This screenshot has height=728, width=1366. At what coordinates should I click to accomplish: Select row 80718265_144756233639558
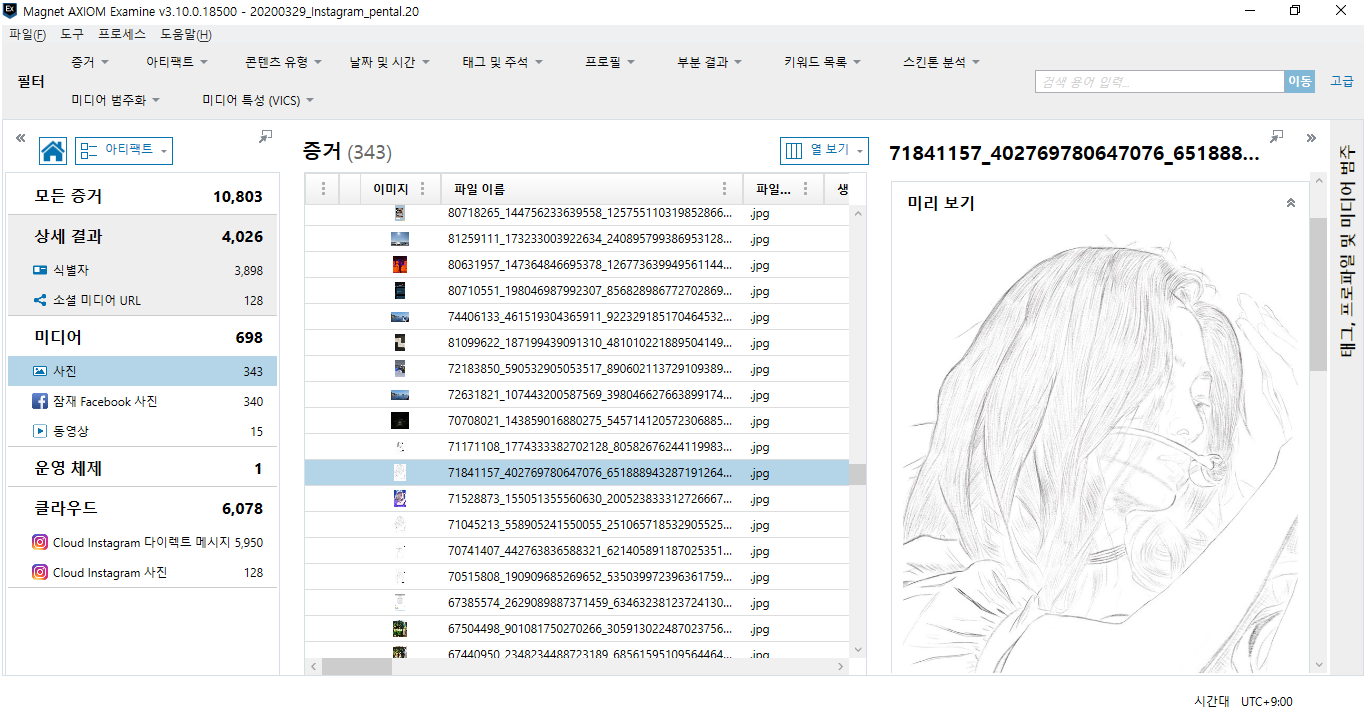click(x=577, y=213)
